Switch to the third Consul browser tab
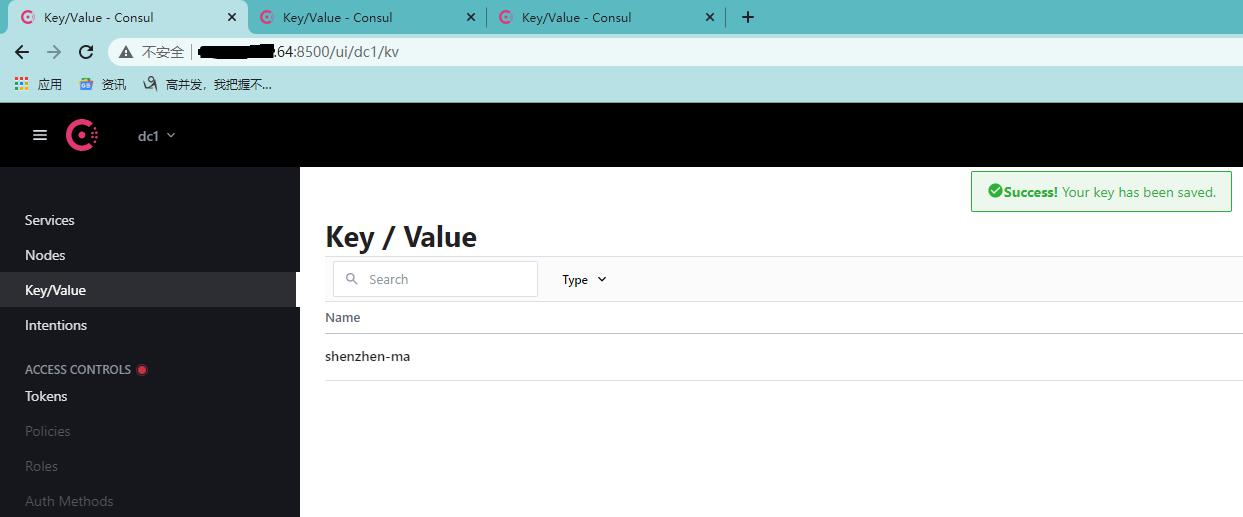This screenshot has width=1243, height=517. 606,17
